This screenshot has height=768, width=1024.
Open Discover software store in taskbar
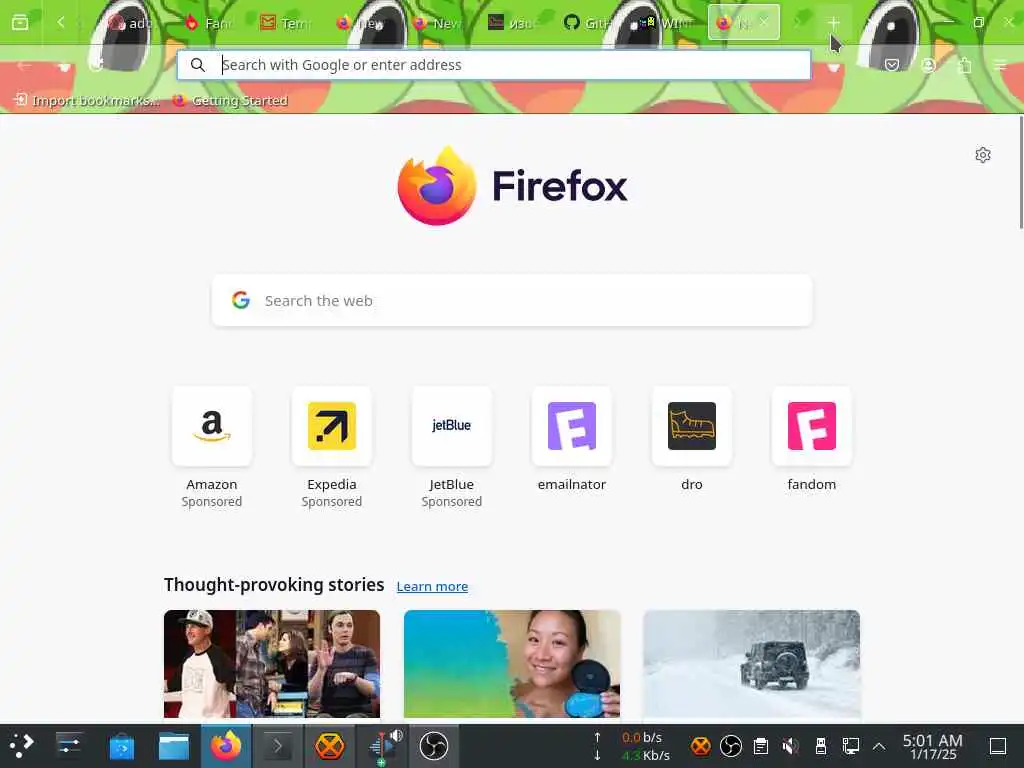point(121,746)
